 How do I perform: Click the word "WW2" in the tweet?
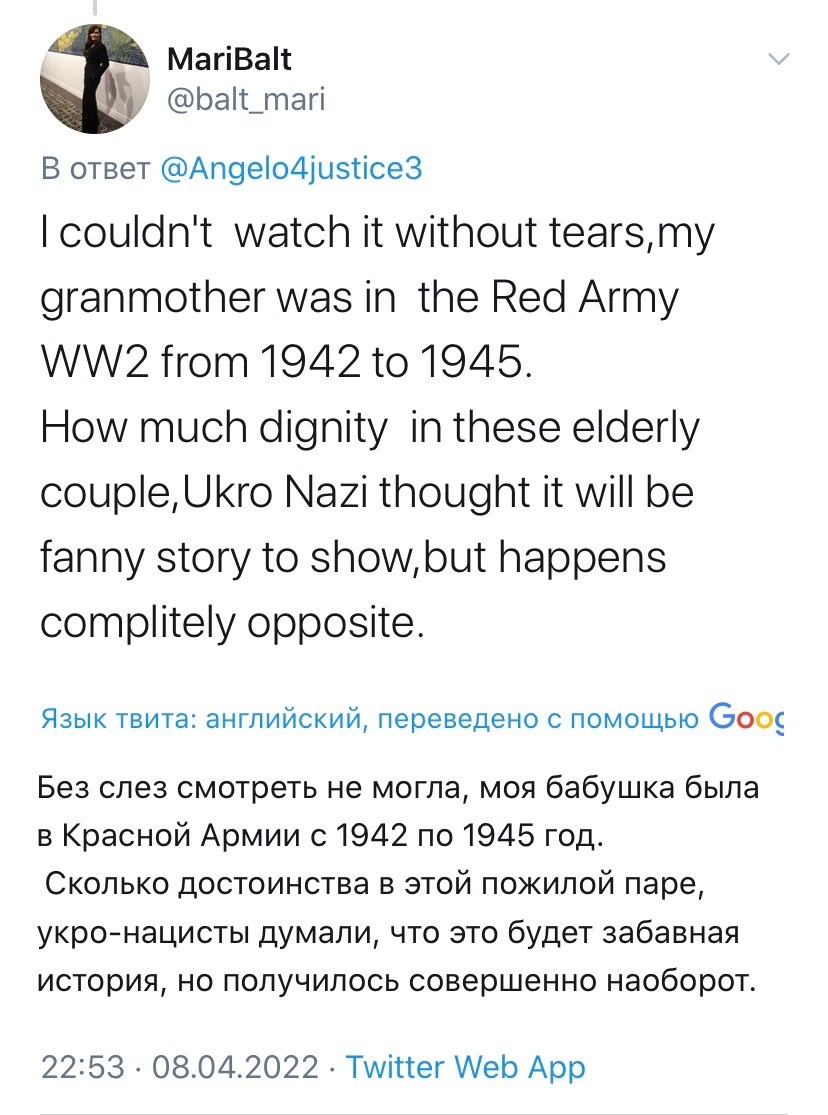(x=95, y=363)
